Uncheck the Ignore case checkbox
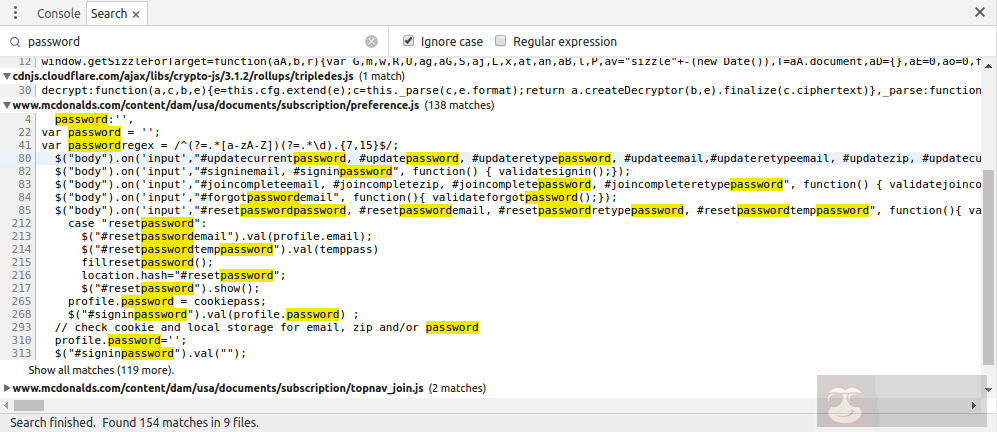 click(408, 41)
